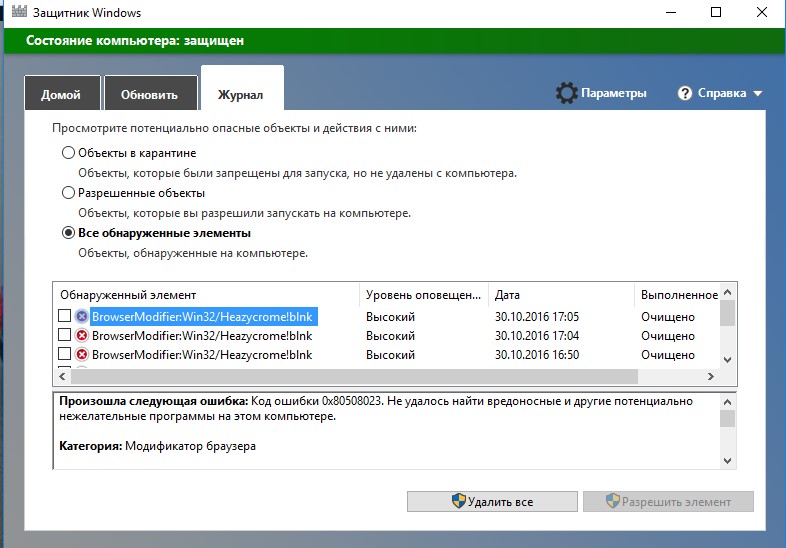Viewport: 786px width, 548px height.
Task: Select the Объекты в карантине radio button
Action: tap(68, 153)
